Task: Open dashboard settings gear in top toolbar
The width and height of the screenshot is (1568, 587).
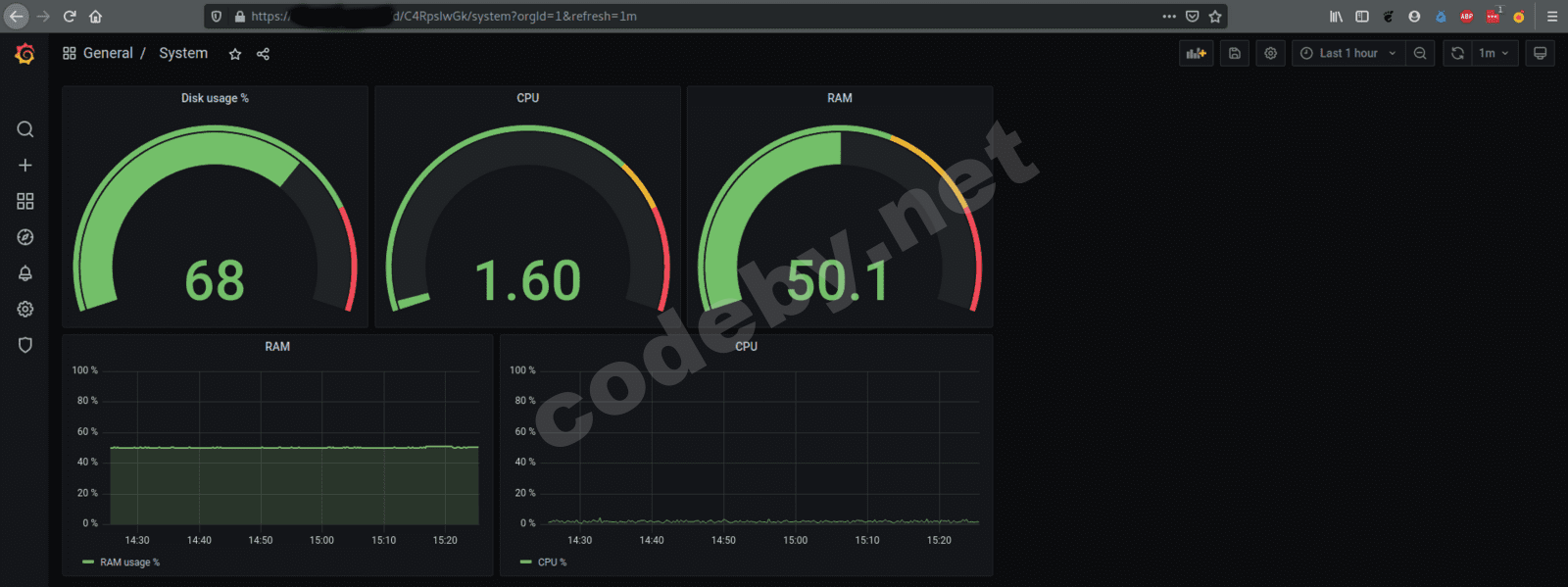Action: [x=1271, y=54]
